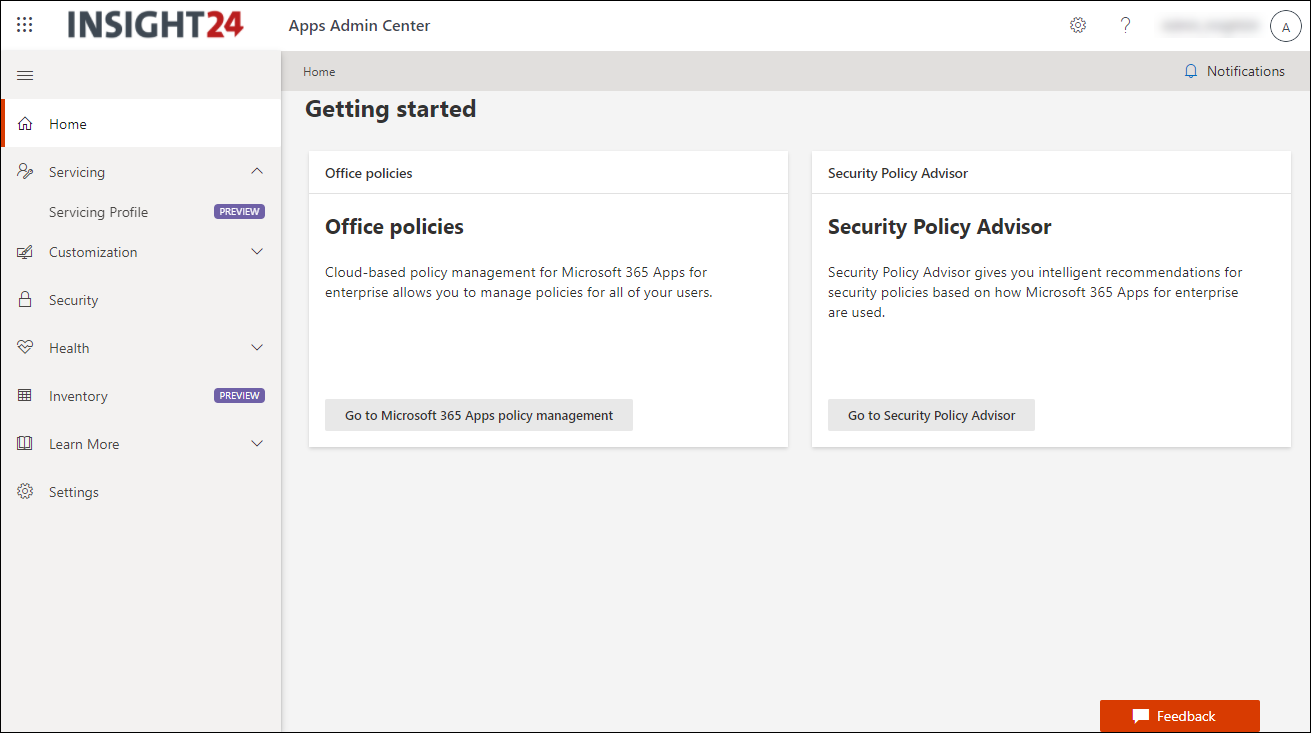This screenshot has width=1311, height=733.
Task: Click the Learn More book icon
Action: (x=26, y=444)
